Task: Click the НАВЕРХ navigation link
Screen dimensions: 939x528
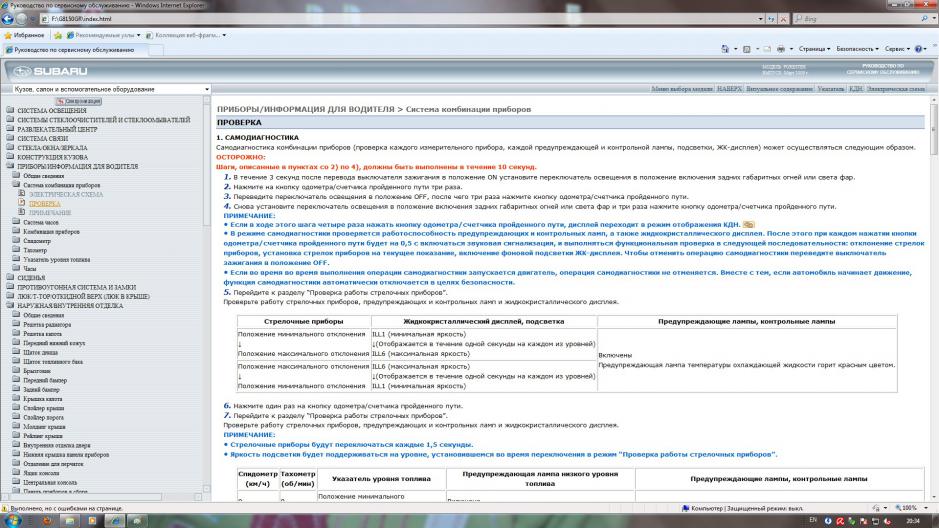Action: click(729, 89)
